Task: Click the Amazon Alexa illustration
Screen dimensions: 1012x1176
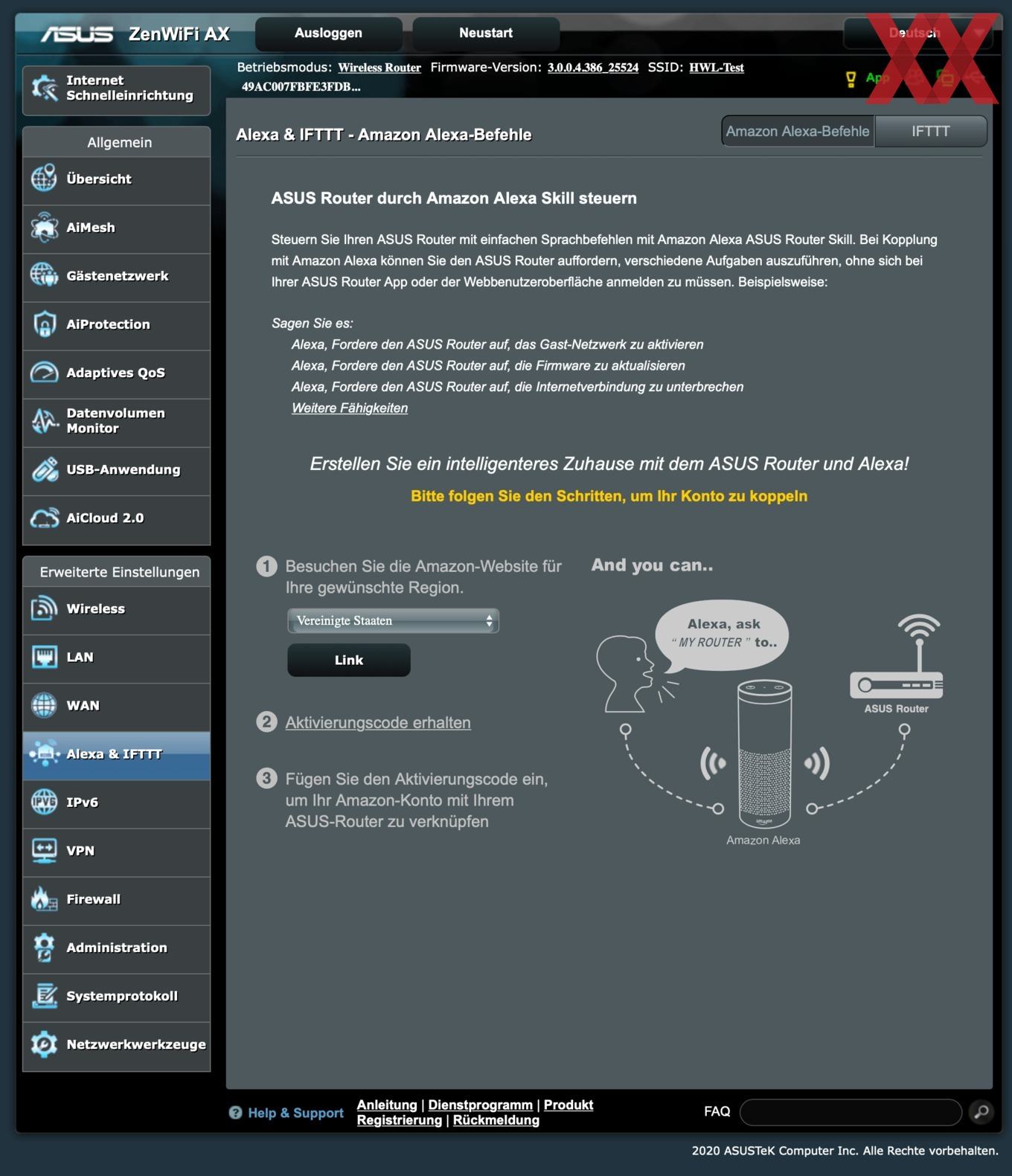Action: coord(764,754)
